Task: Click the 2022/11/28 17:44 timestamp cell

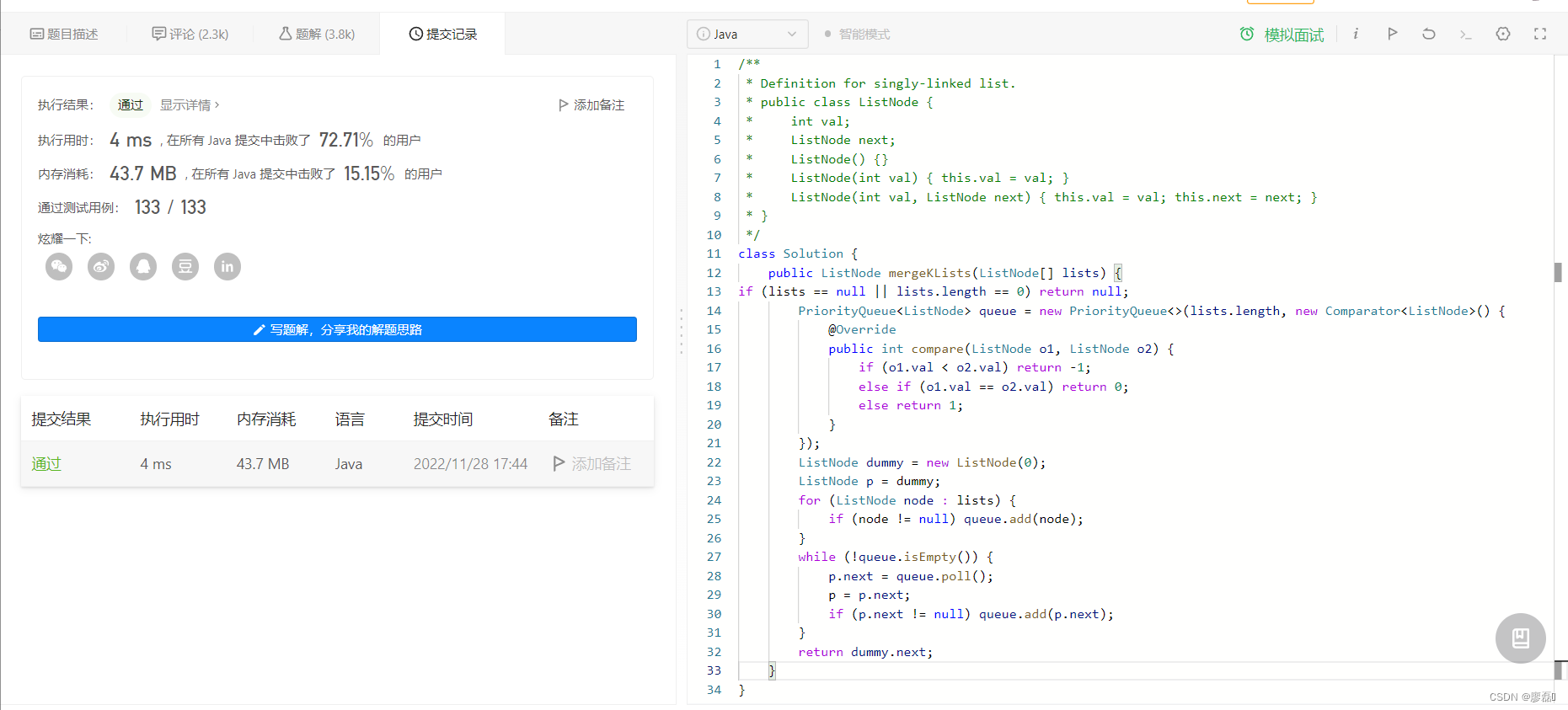Action: pos(470,464)
